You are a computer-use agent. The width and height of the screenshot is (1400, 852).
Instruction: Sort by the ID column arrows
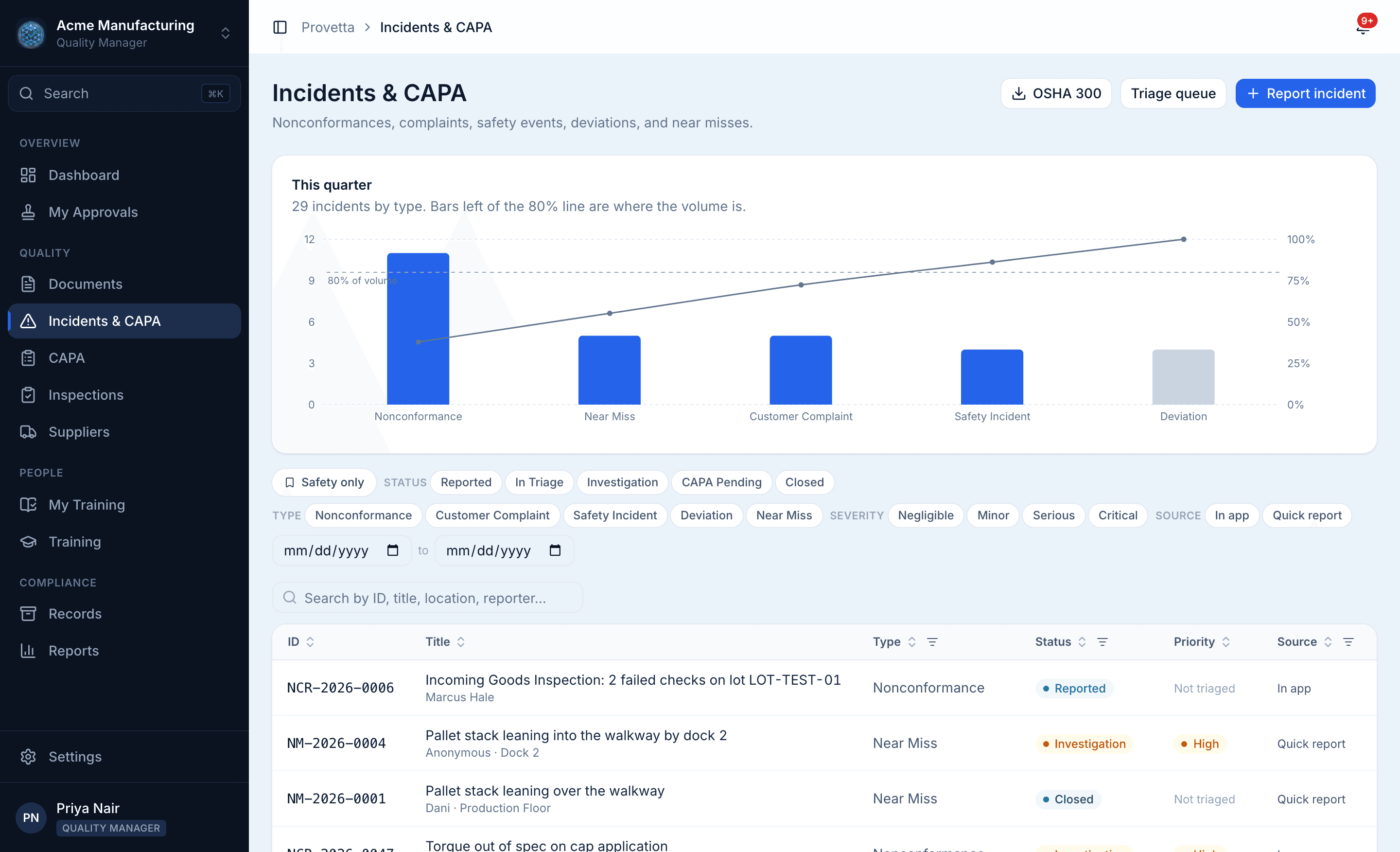tap(310, 642)
